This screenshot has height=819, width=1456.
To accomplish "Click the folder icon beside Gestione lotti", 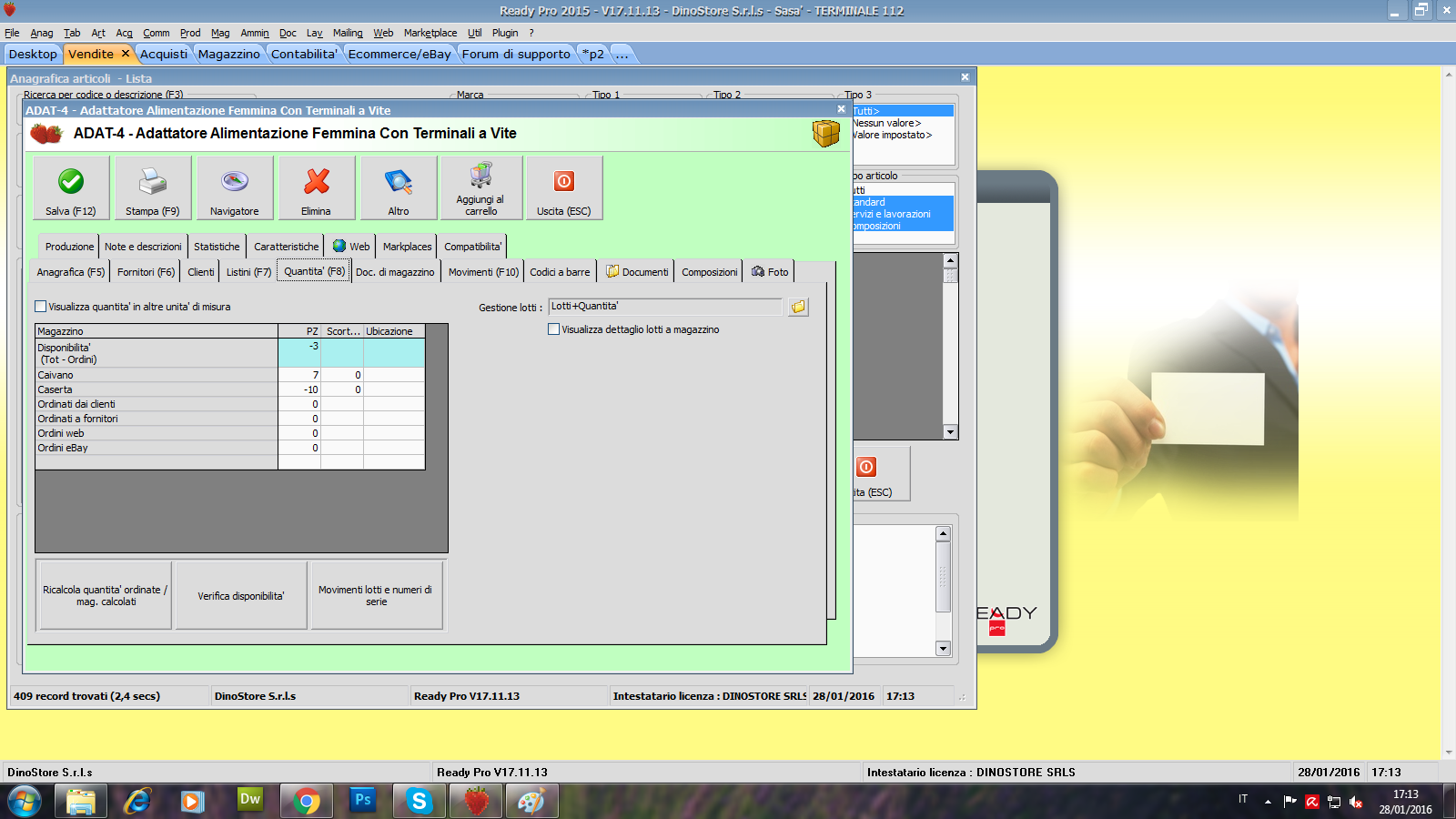I will (798, 307).
